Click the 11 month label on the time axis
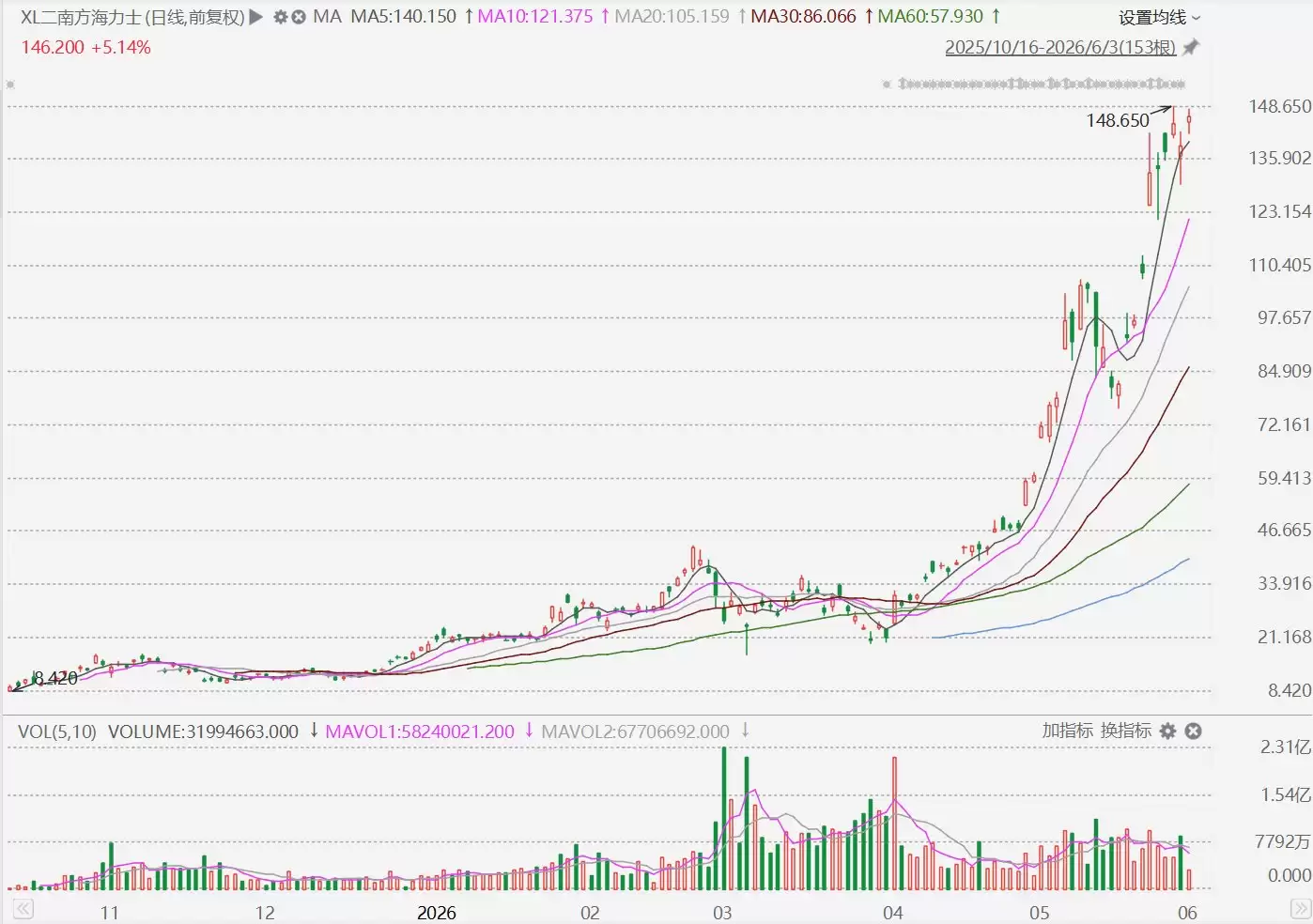Screen dimensions: 1313x924 110,912
